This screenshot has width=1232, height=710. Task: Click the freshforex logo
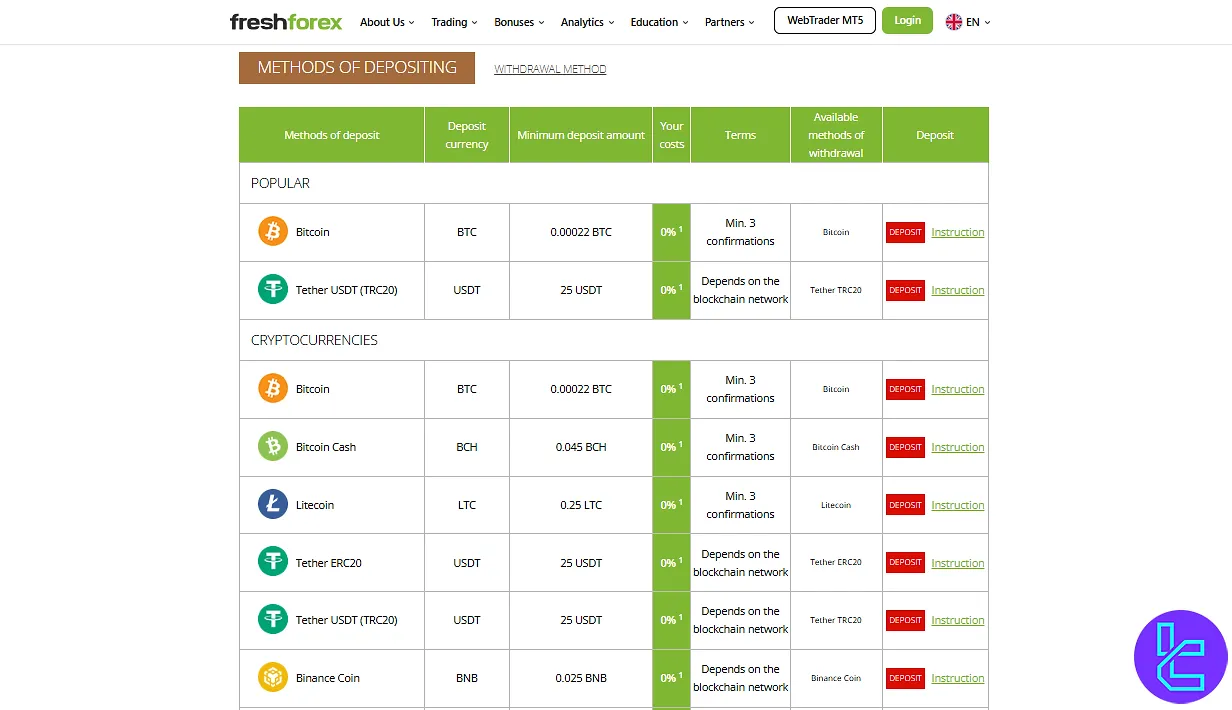286,20
